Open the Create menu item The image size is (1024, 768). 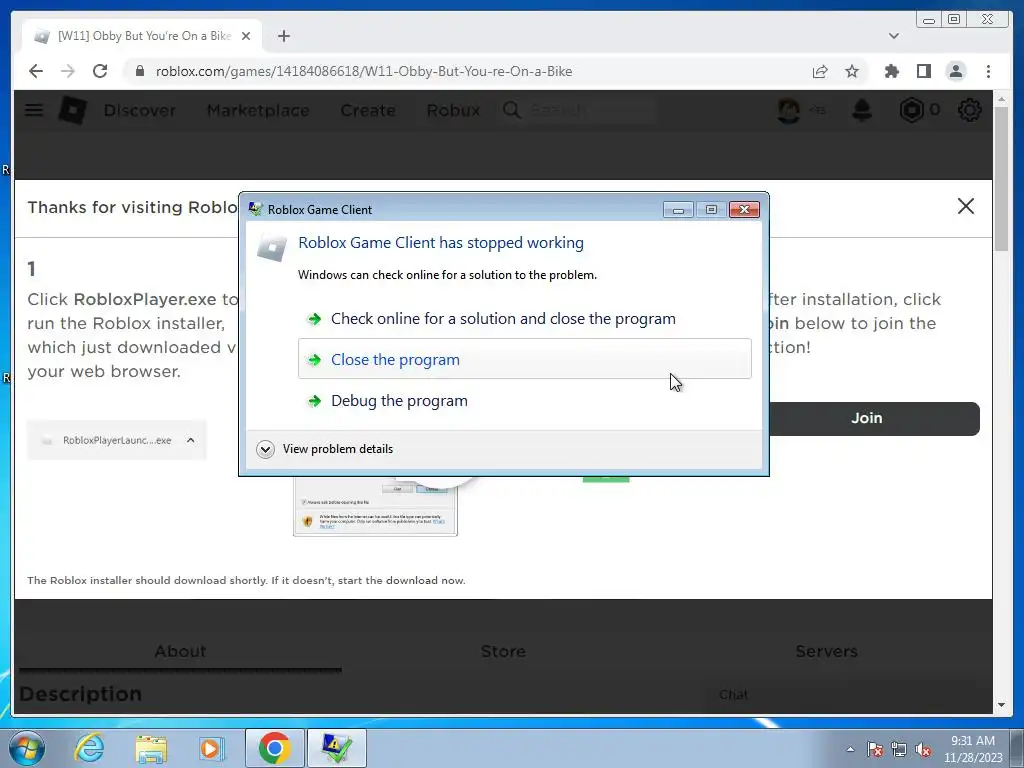point(368,110)
